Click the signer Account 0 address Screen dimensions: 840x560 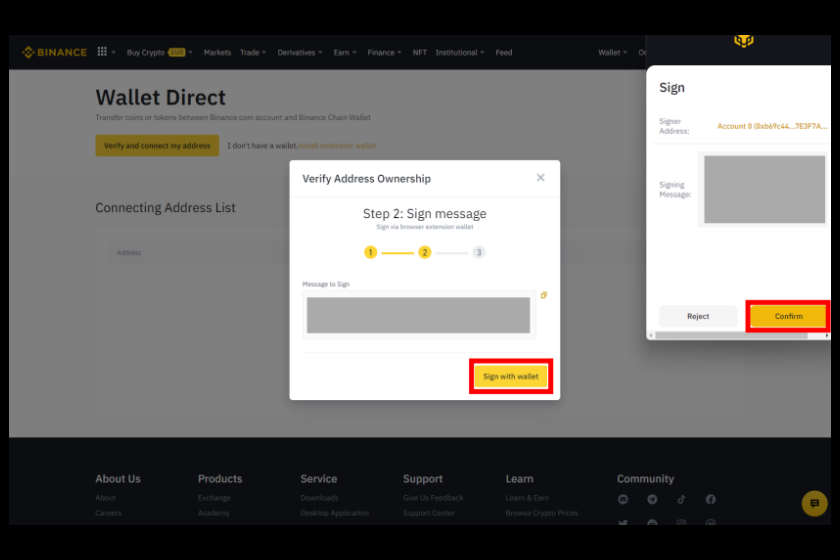(772, 126)
